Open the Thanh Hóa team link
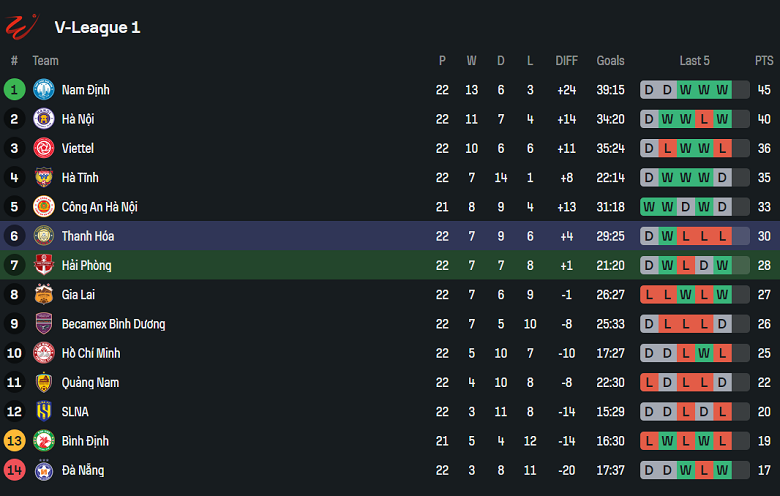This screenshot has width=780, height=496. (x=88, y=236)
